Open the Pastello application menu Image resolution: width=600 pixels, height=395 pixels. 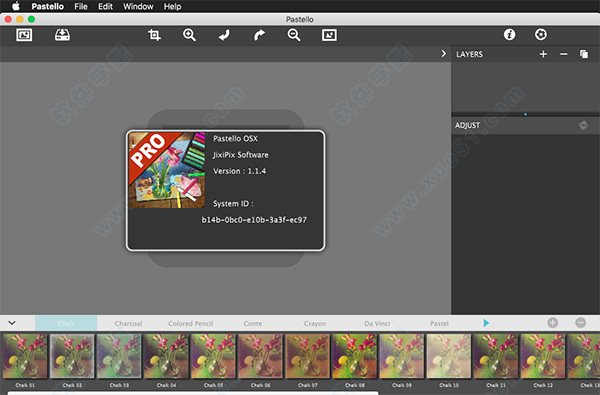(x=47, y=7)
